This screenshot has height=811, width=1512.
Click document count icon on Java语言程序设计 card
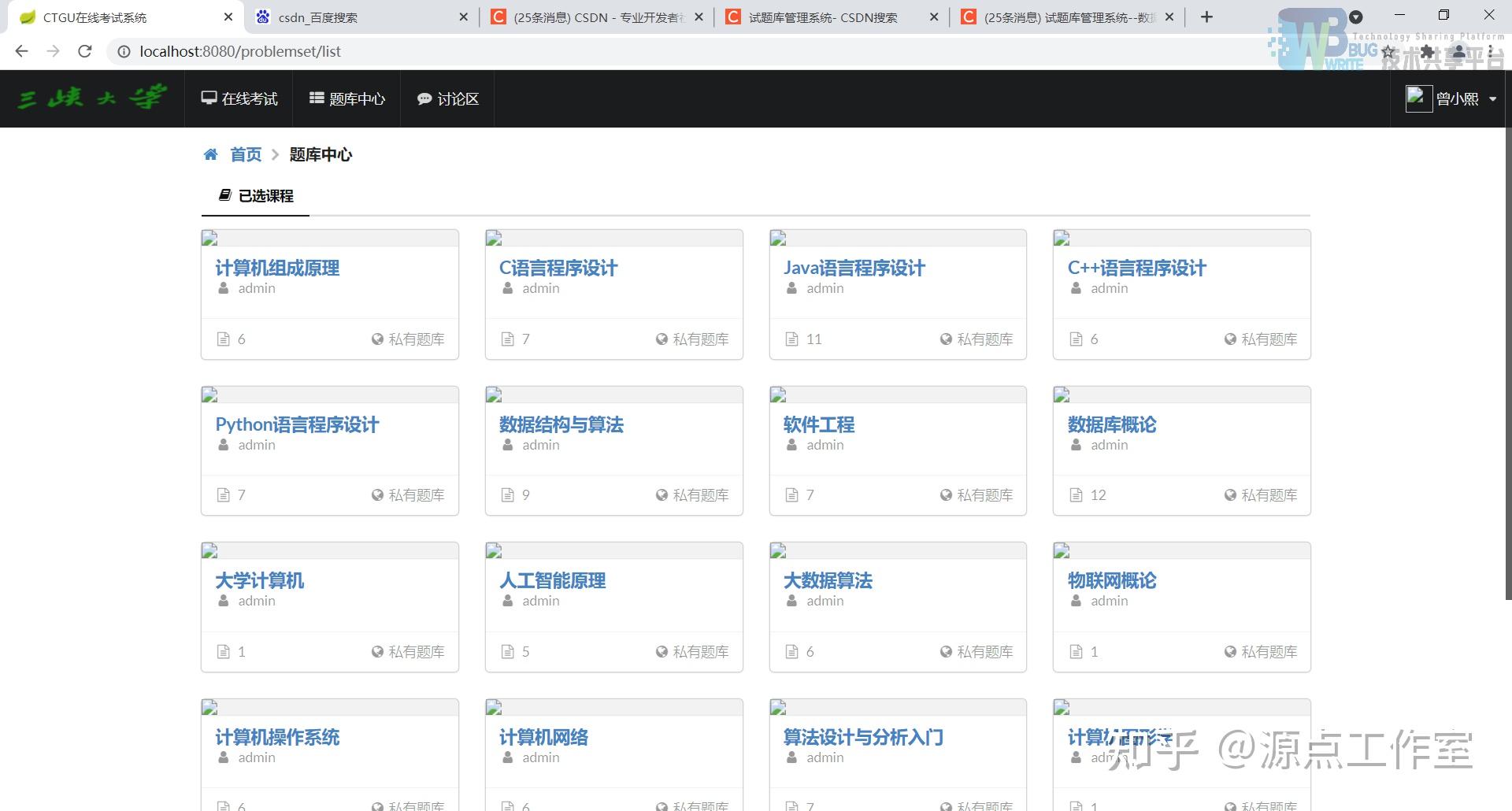click(792, 339)
